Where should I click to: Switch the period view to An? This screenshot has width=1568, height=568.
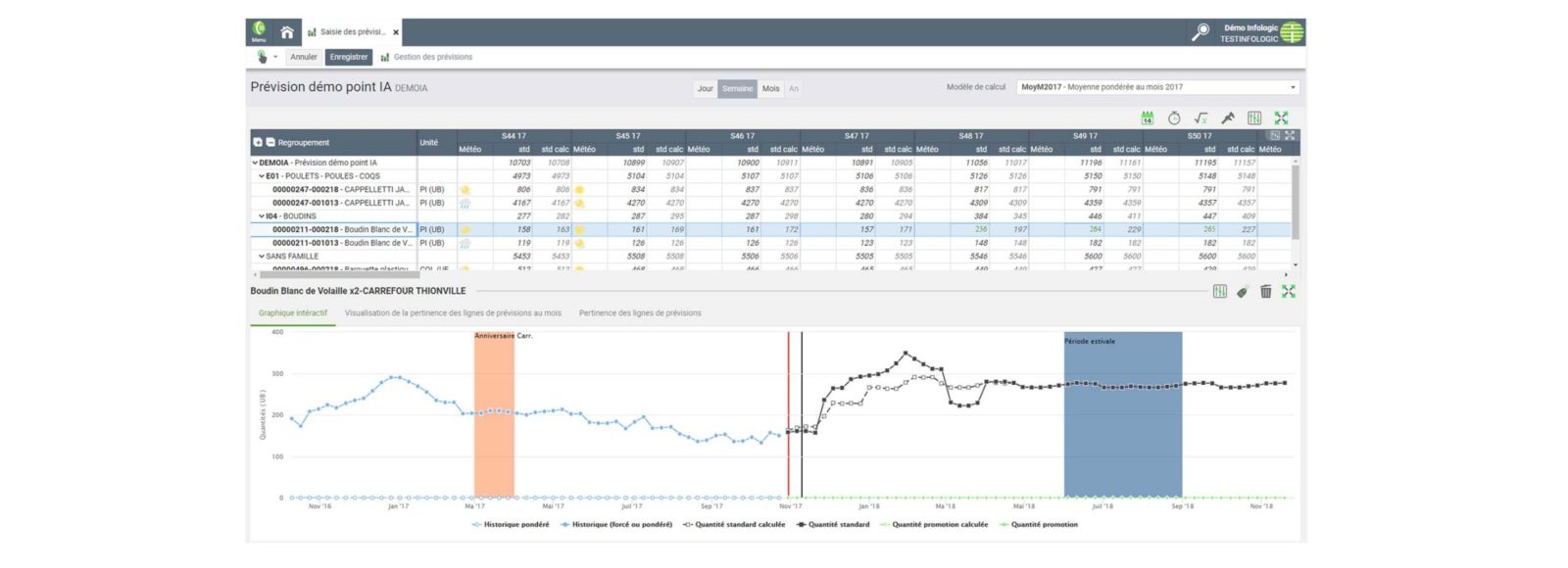pos(794,88)
